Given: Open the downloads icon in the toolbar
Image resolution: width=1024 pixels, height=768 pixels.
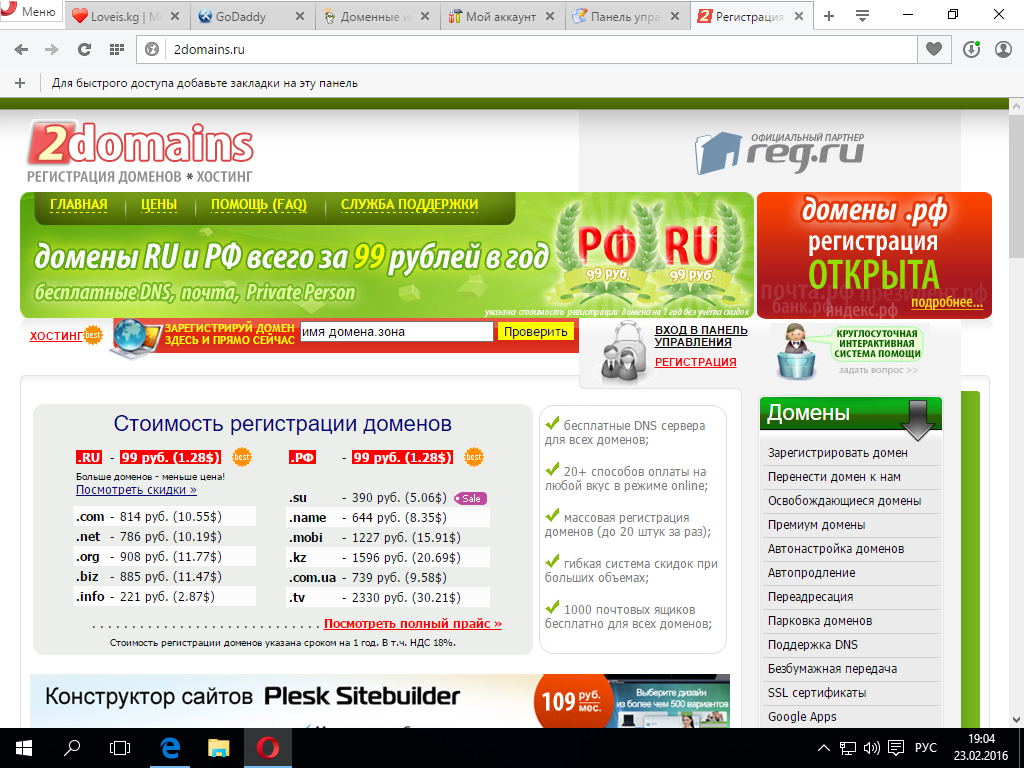Looking at the screenshot, I should (971, 49).
